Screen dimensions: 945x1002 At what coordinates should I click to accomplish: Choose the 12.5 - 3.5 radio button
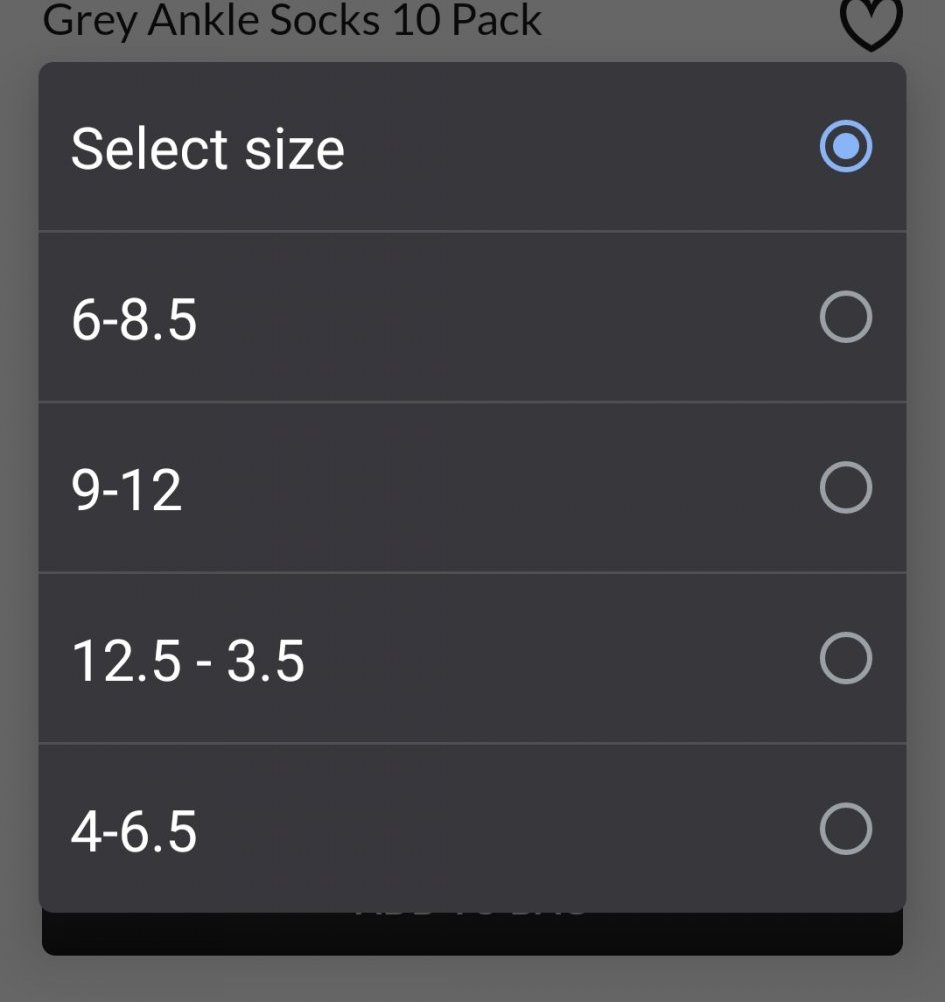coord(845,658)
